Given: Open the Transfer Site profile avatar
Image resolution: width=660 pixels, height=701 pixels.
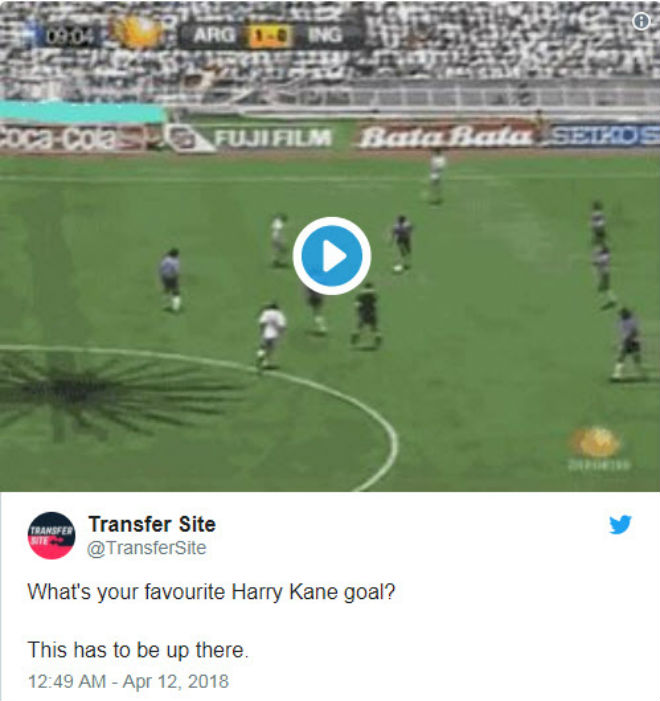Looking at the screenshot, I should coord(51,535).
